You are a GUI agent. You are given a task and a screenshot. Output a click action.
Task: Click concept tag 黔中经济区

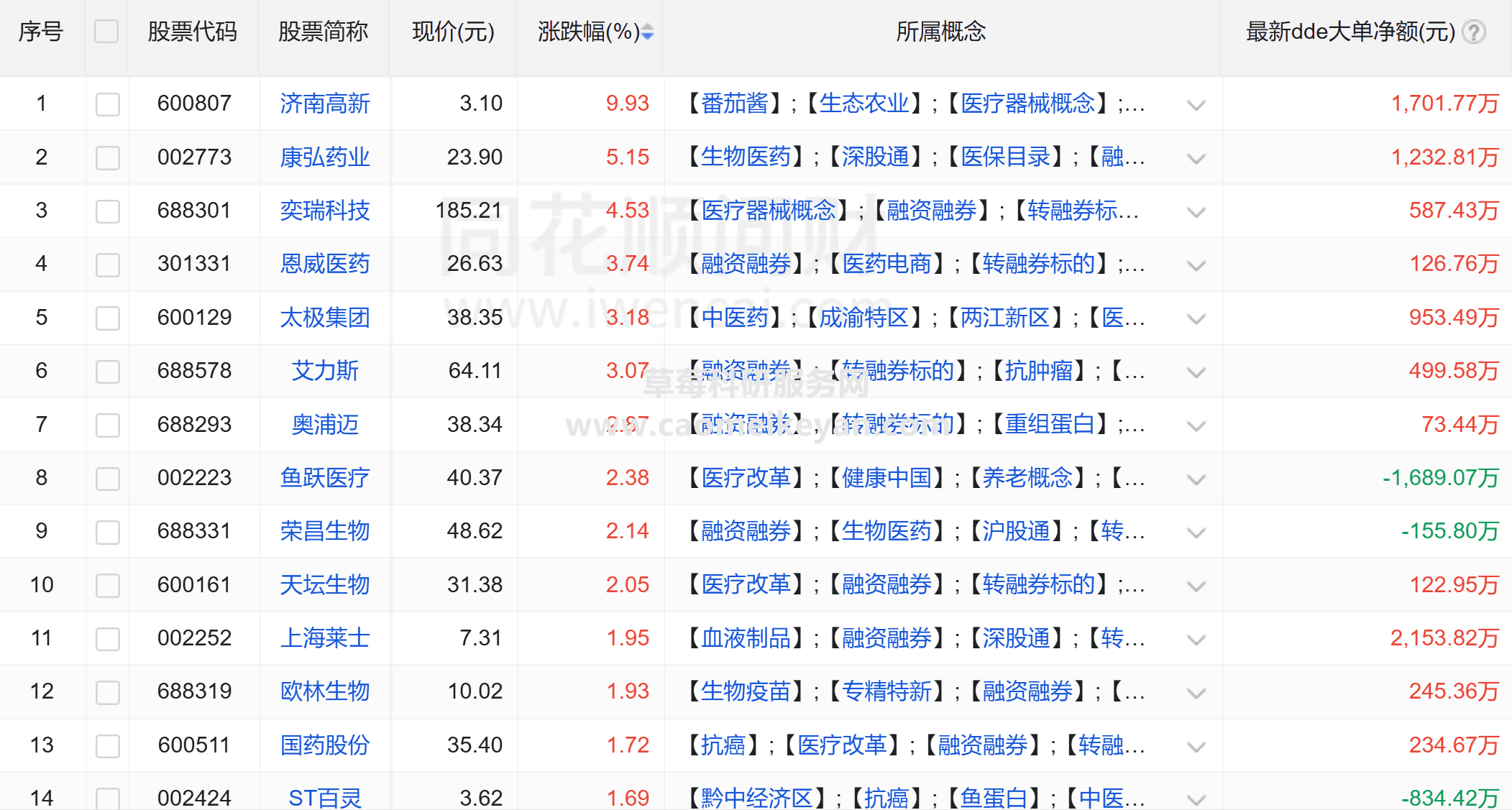[x=757, y=798]
